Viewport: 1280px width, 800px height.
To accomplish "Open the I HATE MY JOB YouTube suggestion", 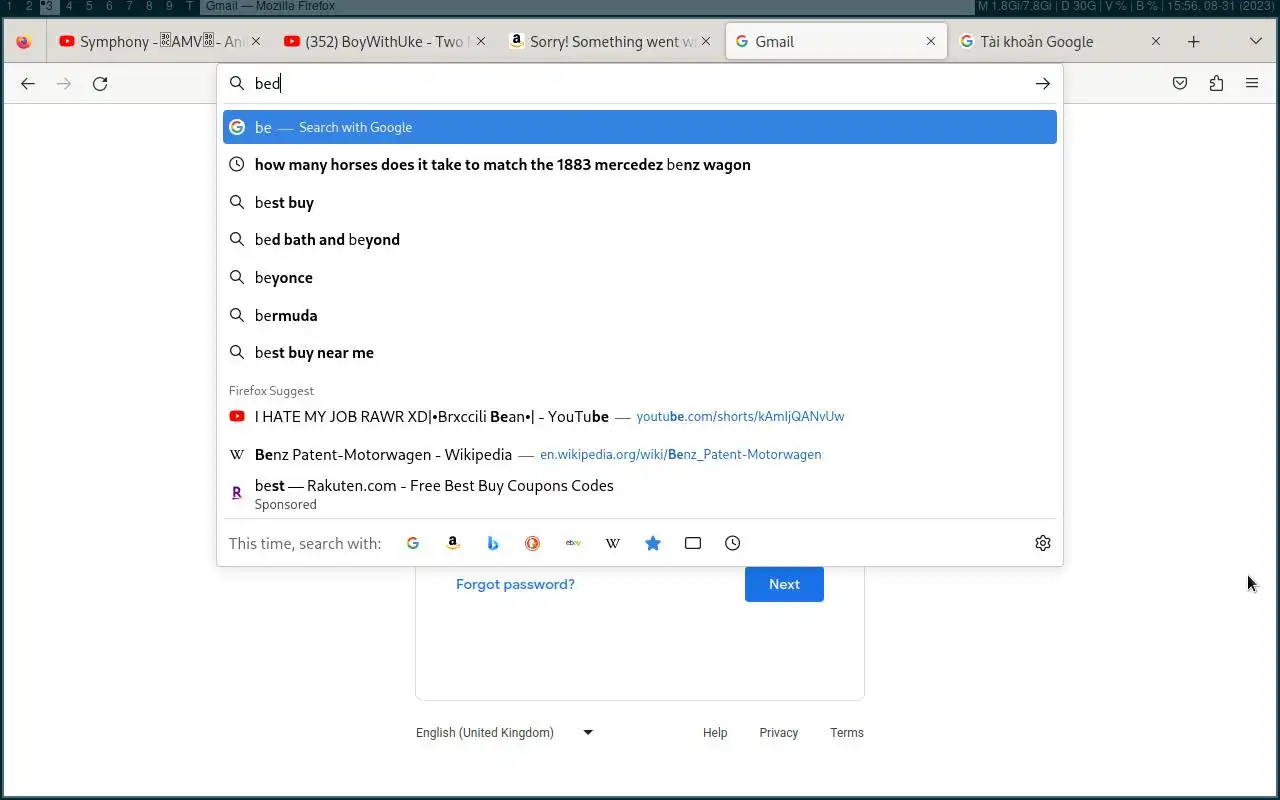I will [640, 416].
